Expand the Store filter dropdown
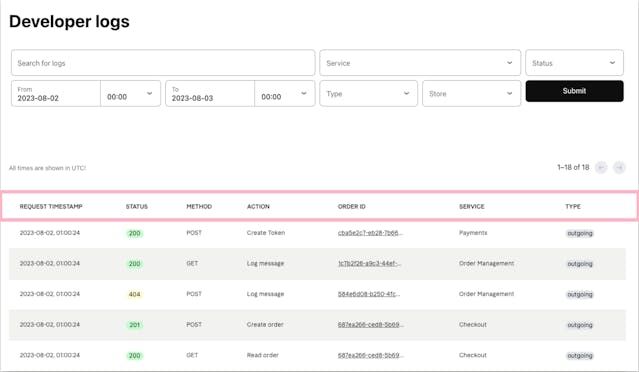 [472, 93]
